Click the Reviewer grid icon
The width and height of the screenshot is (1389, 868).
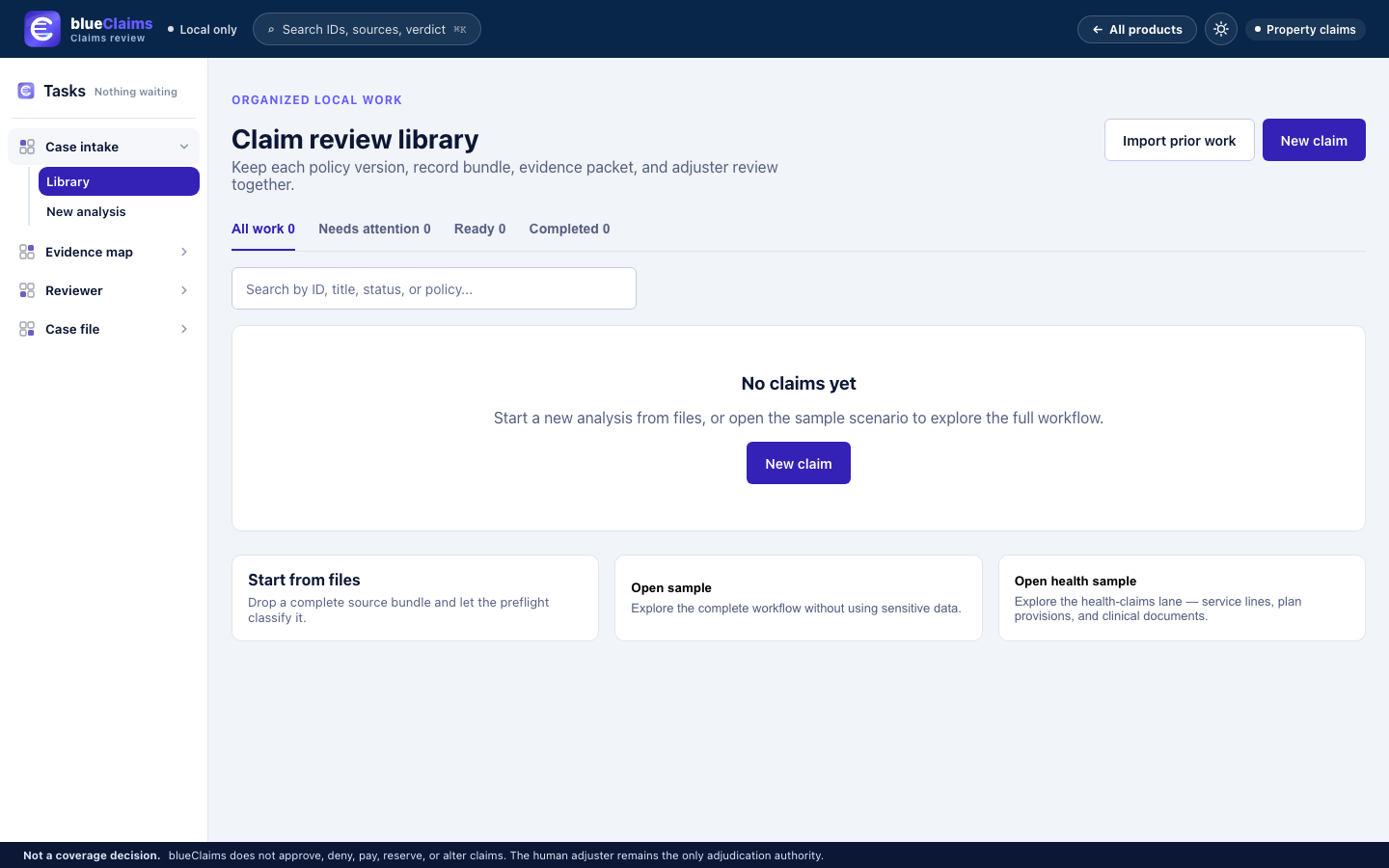click(x=27, y=290)
